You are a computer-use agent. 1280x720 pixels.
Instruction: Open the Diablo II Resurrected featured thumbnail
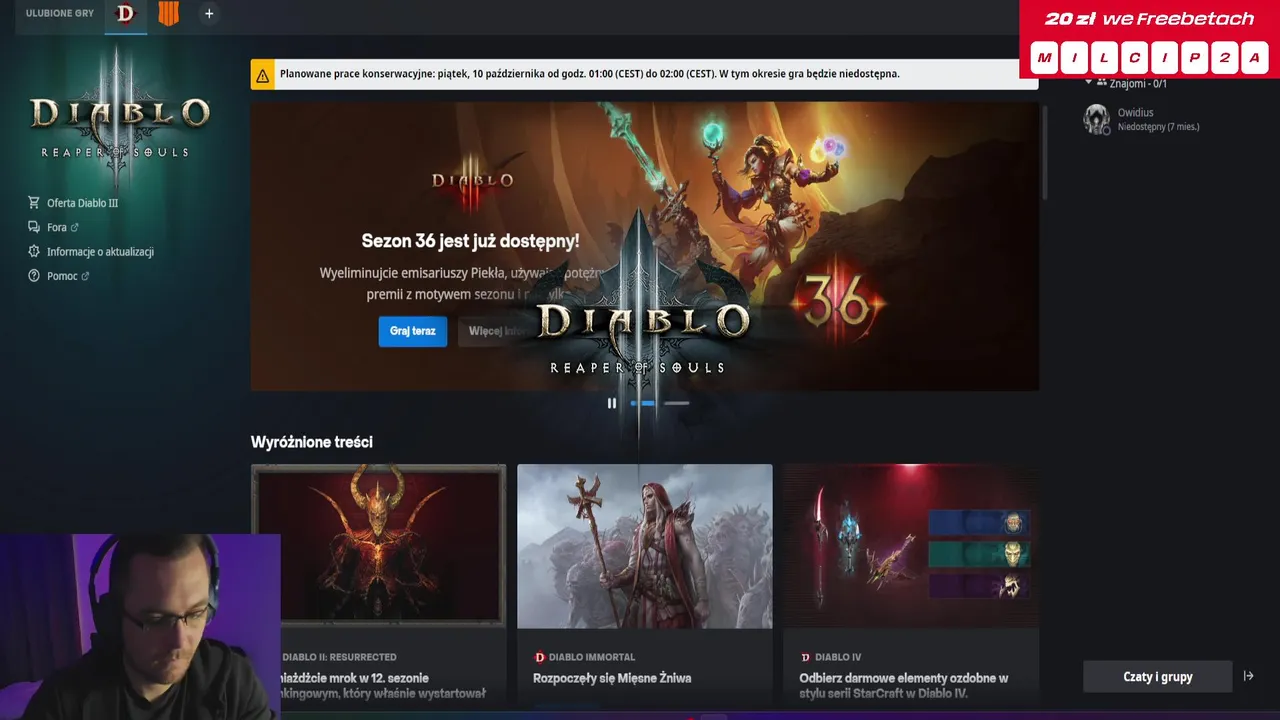tap(378, 546)
